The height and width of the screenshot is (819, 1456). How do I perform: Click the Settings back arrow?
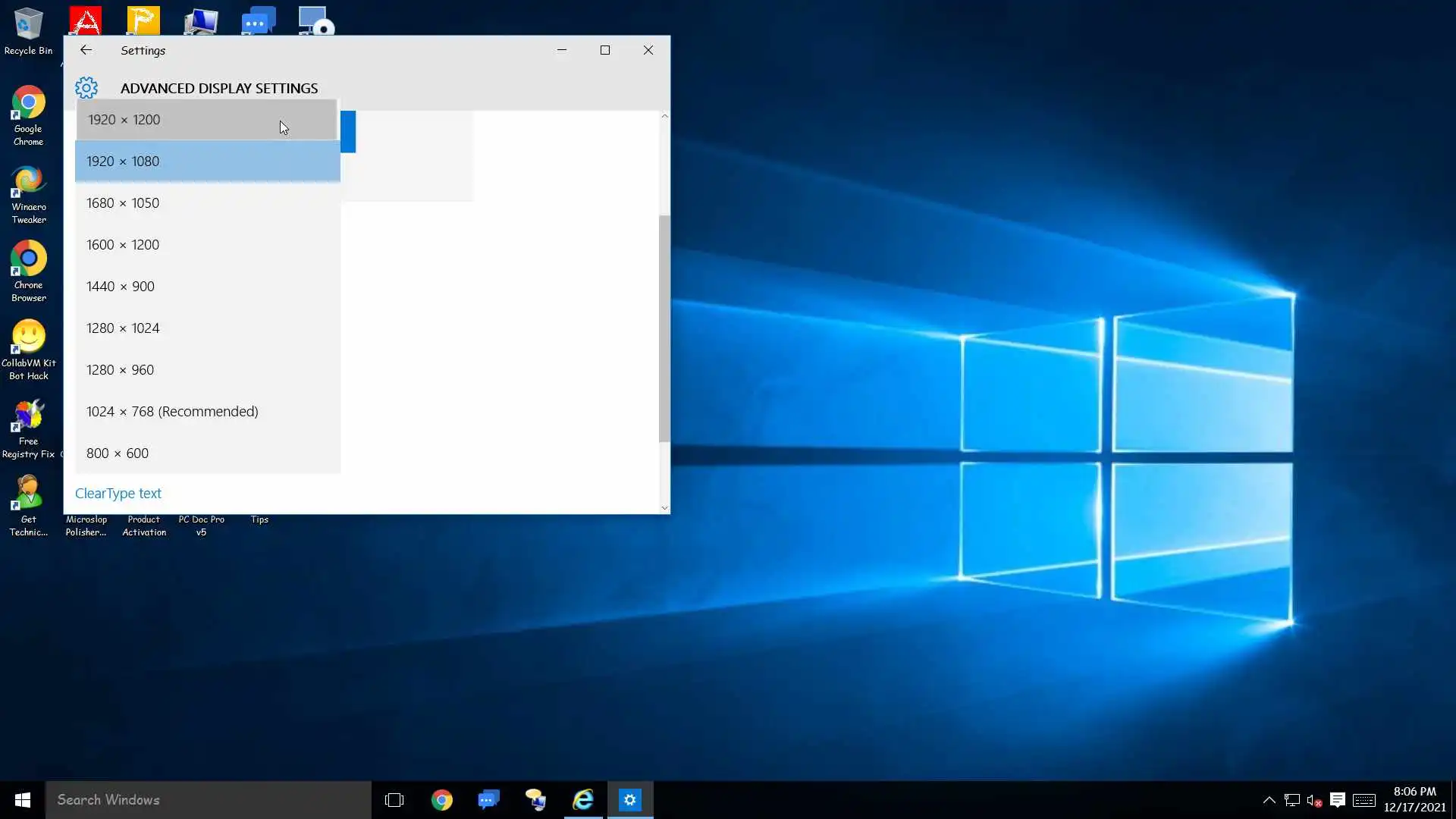pyautogui.click(x=86, y=50)
